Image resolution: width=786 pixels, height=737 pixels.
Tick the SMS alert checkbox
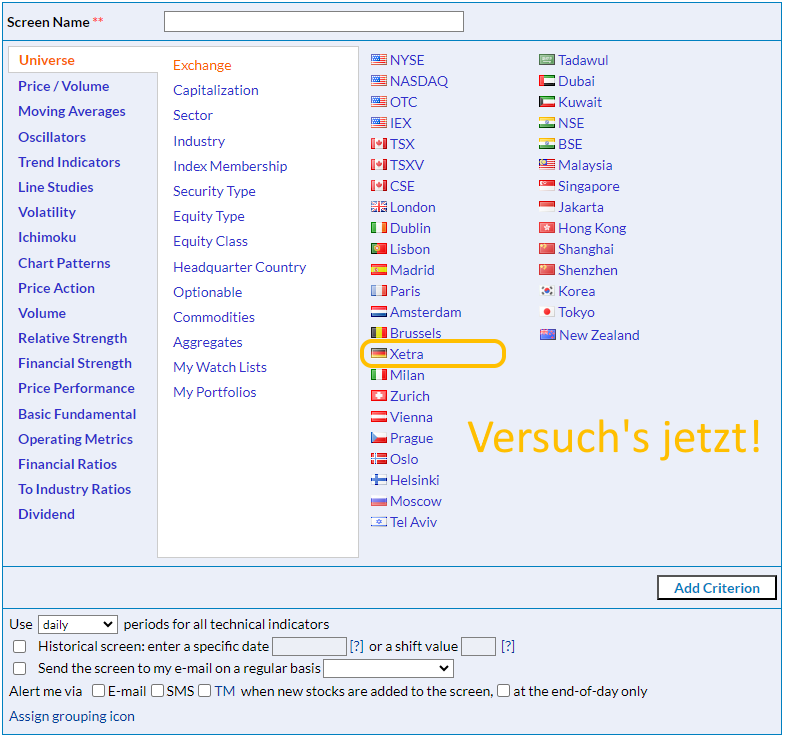point(157,691)
